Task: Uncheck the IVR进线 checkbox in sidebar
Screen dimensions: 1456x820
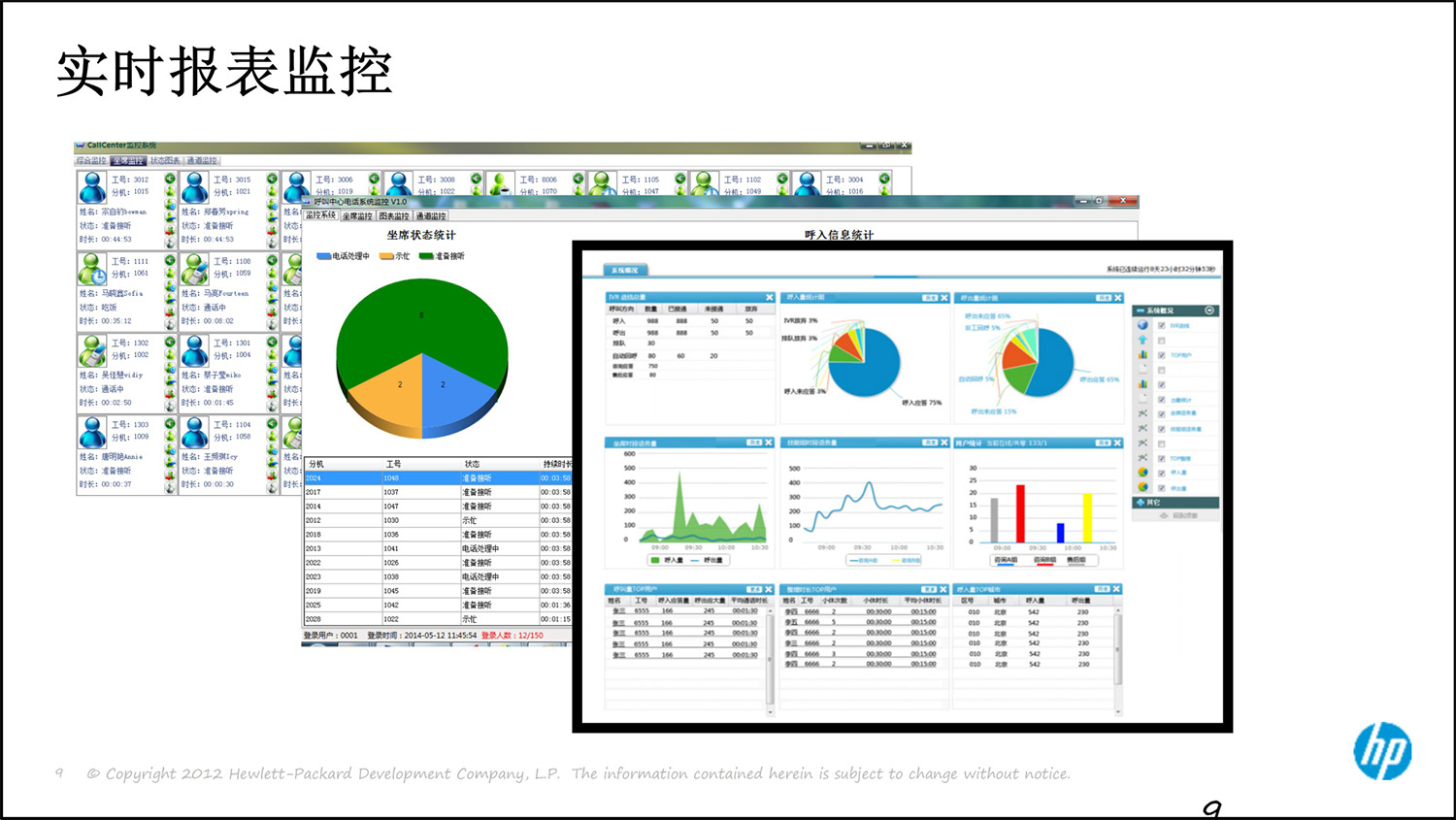Action: pos(1161,326)
